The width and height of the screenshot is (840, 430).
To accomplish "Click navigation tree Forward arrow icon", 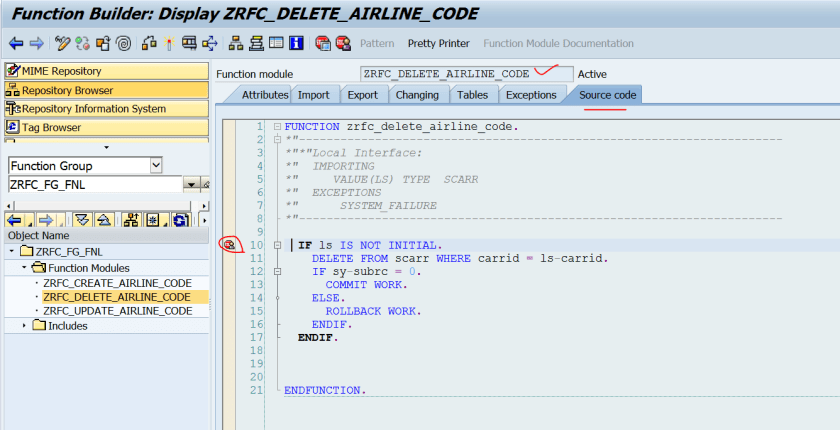I will (46, 220).
